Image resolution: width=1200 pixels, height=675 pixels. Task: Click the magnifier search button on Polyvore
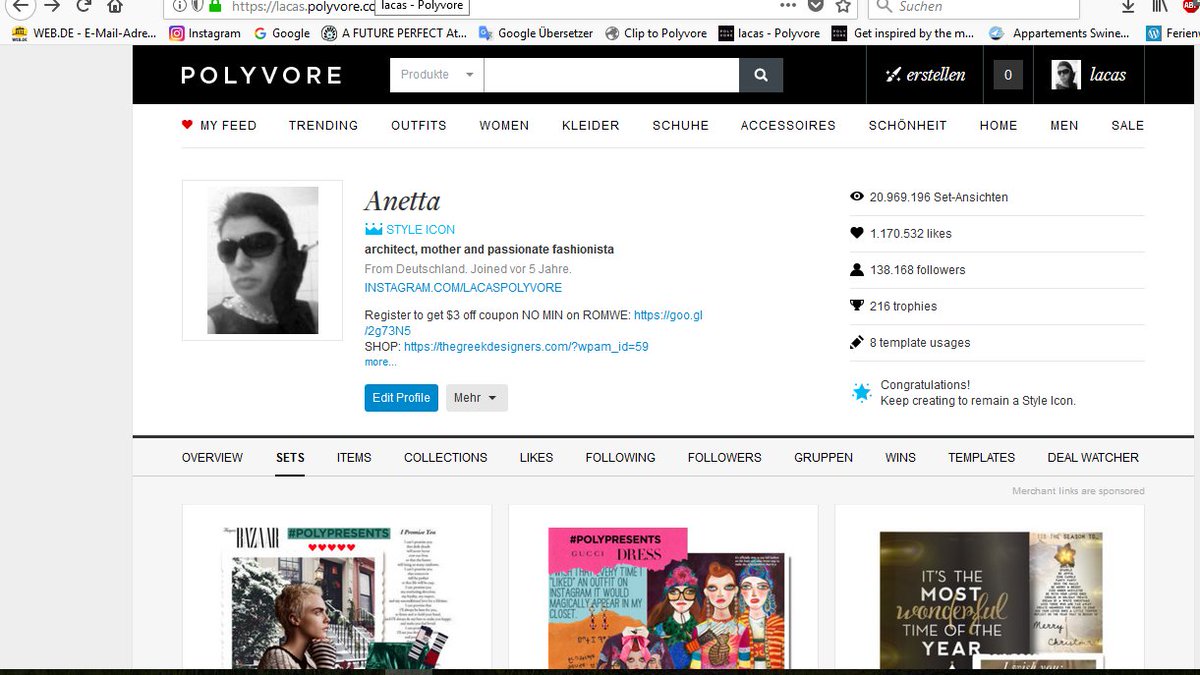761,75
